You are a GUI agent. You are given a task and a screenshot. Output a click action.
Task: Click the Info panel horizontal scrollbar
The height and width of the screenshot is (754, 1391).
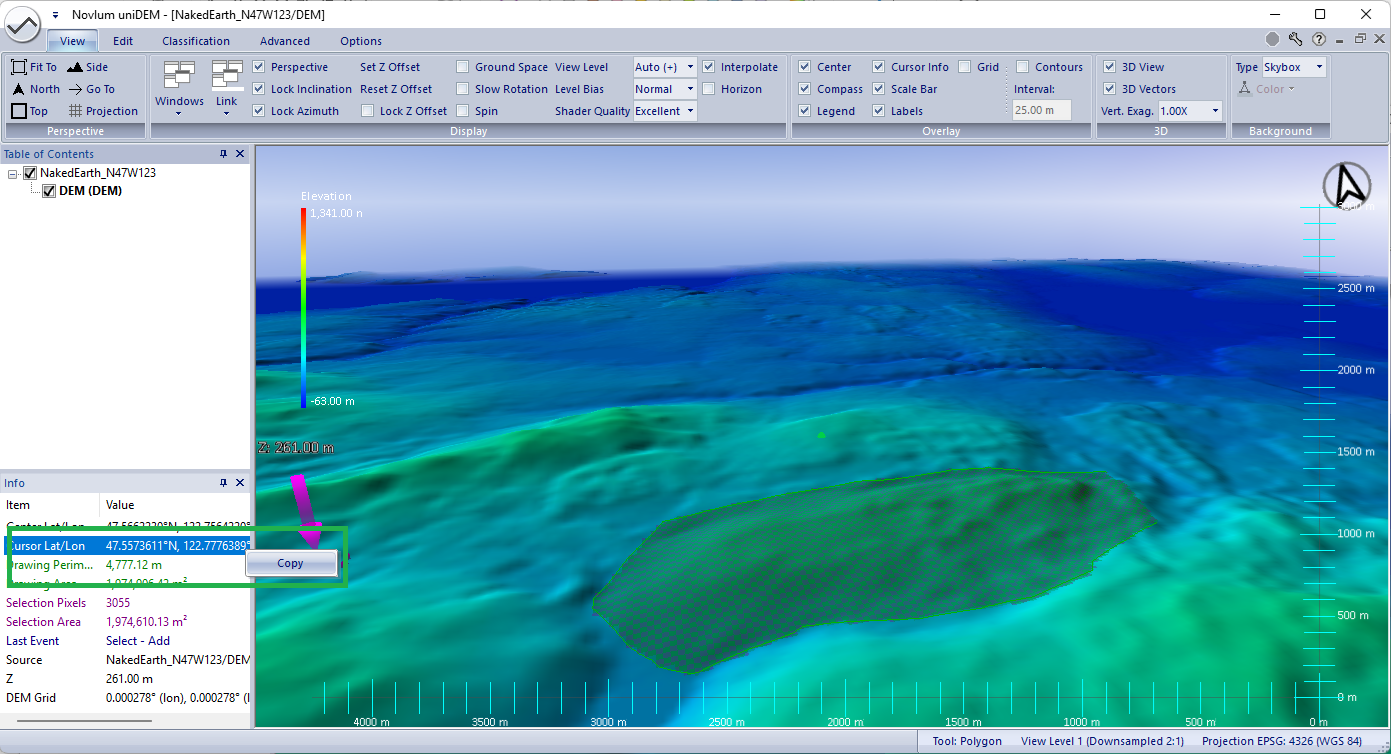pyautogui.click(x=84, y=720)
